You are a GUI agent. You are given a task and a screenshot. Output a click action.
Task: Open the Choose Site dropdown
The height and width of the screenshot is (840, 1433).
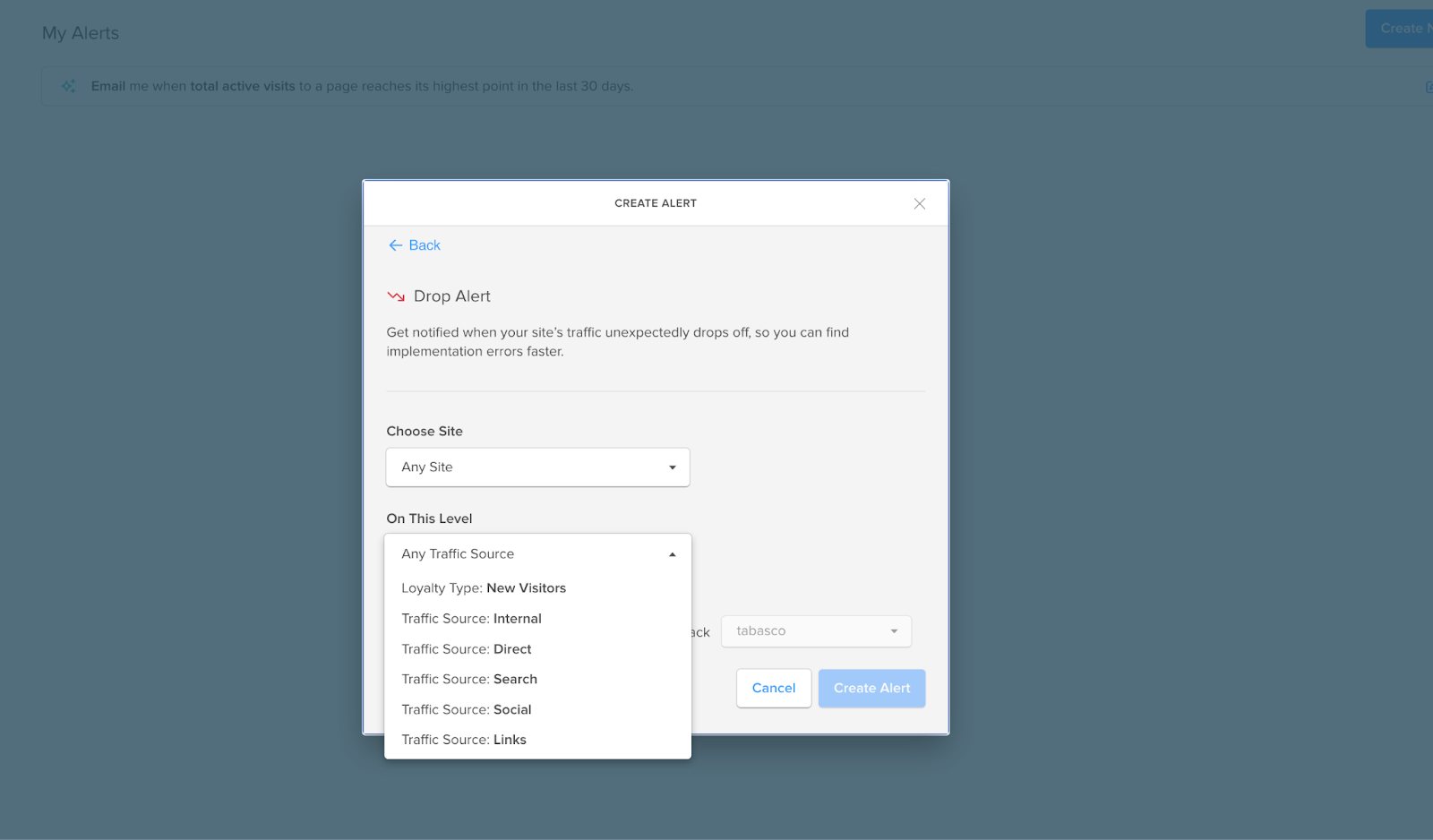[536, 467]
